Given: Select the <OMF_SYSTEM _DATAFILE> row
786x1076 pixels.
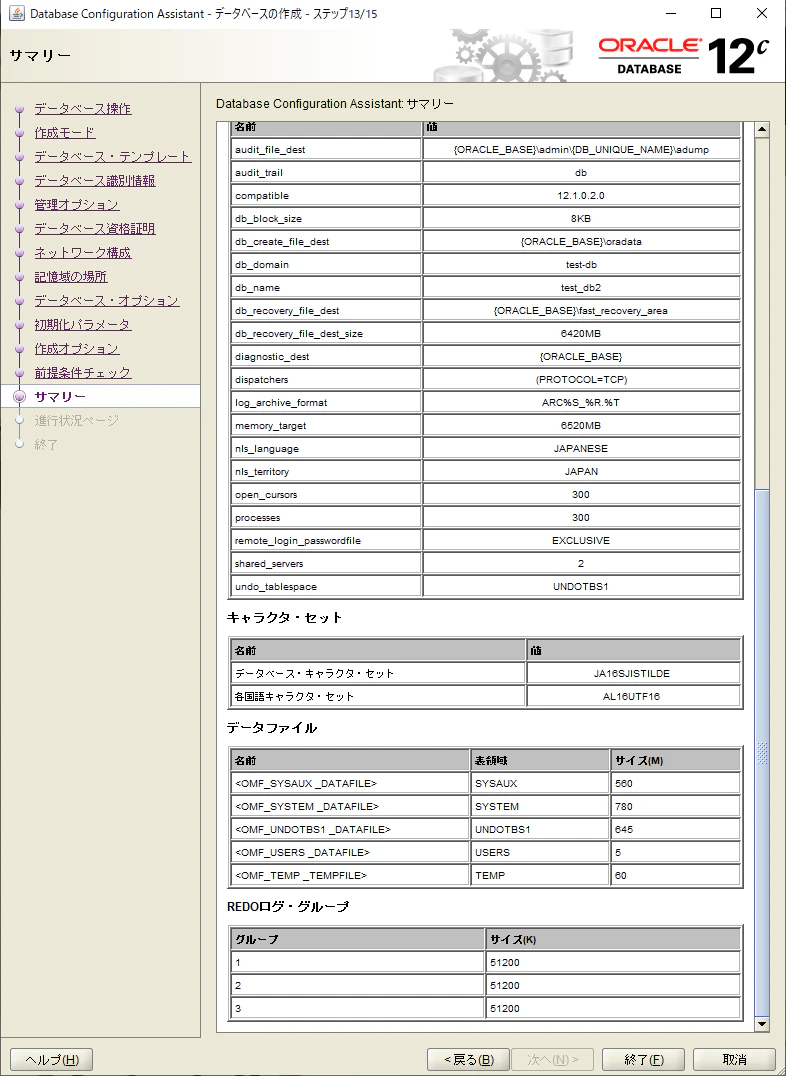Looking at the screenshot, I should (x=486, y=806).
